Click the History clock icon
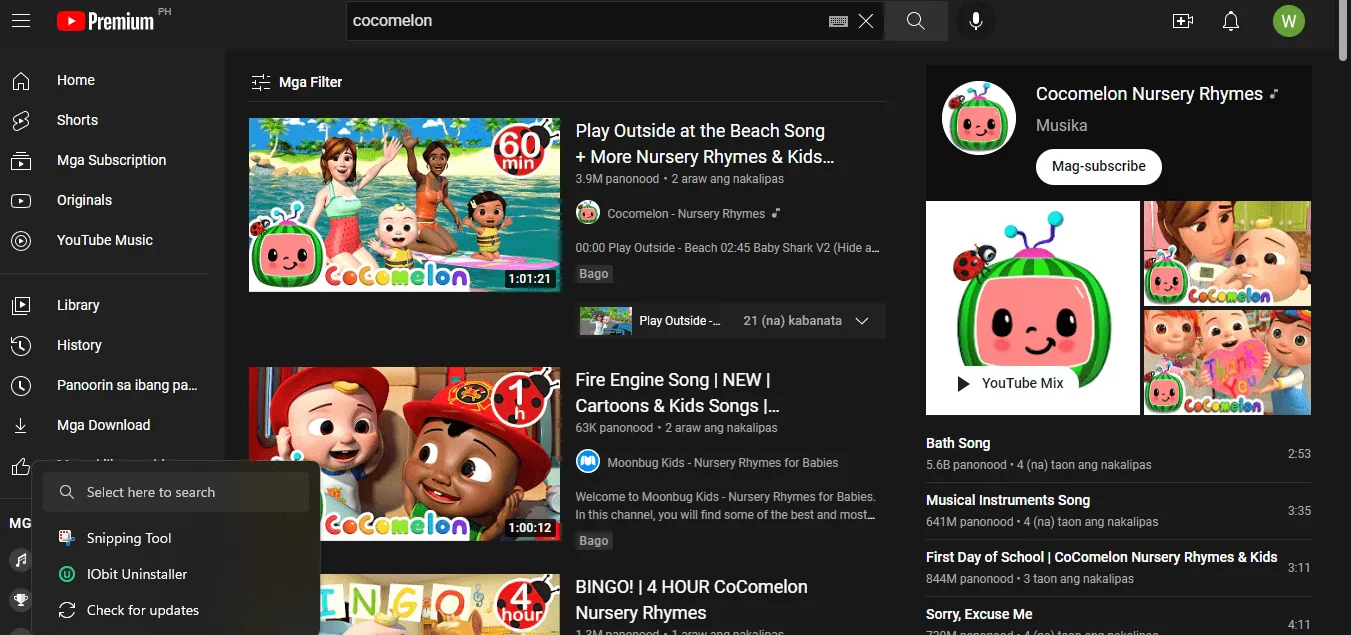1351x635 pixels. pyautogui.click(x=20, y=345)
